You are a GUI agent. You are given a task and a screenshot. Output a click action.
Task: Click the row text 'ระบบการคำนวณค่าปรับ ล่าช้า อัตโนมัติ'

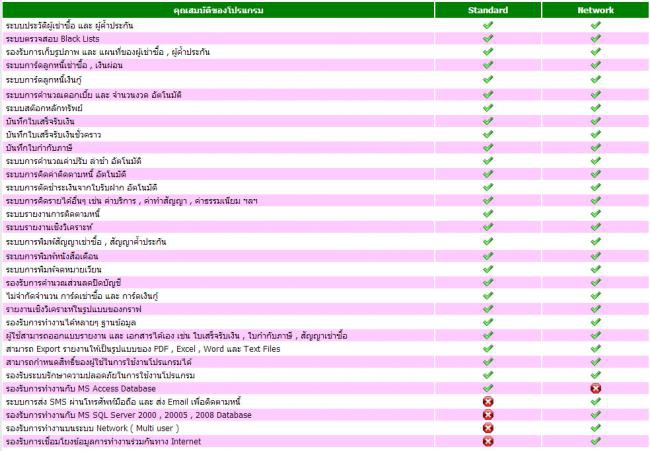[x=73, y=161]
